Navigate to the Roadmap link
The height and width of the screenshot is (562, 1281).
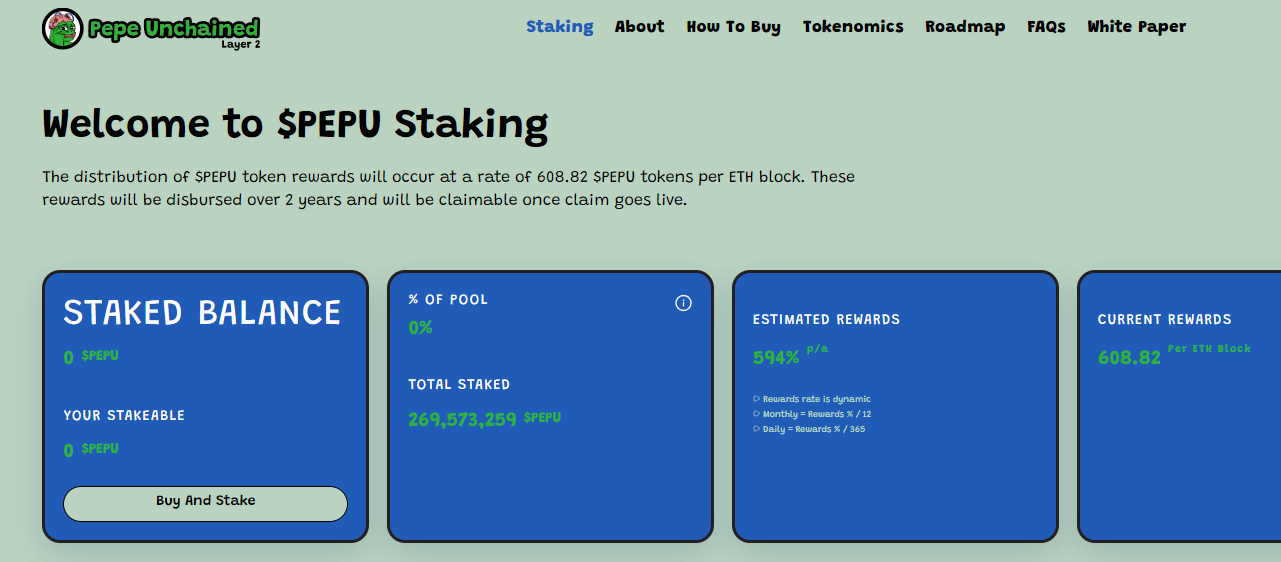tap(964, 27)
